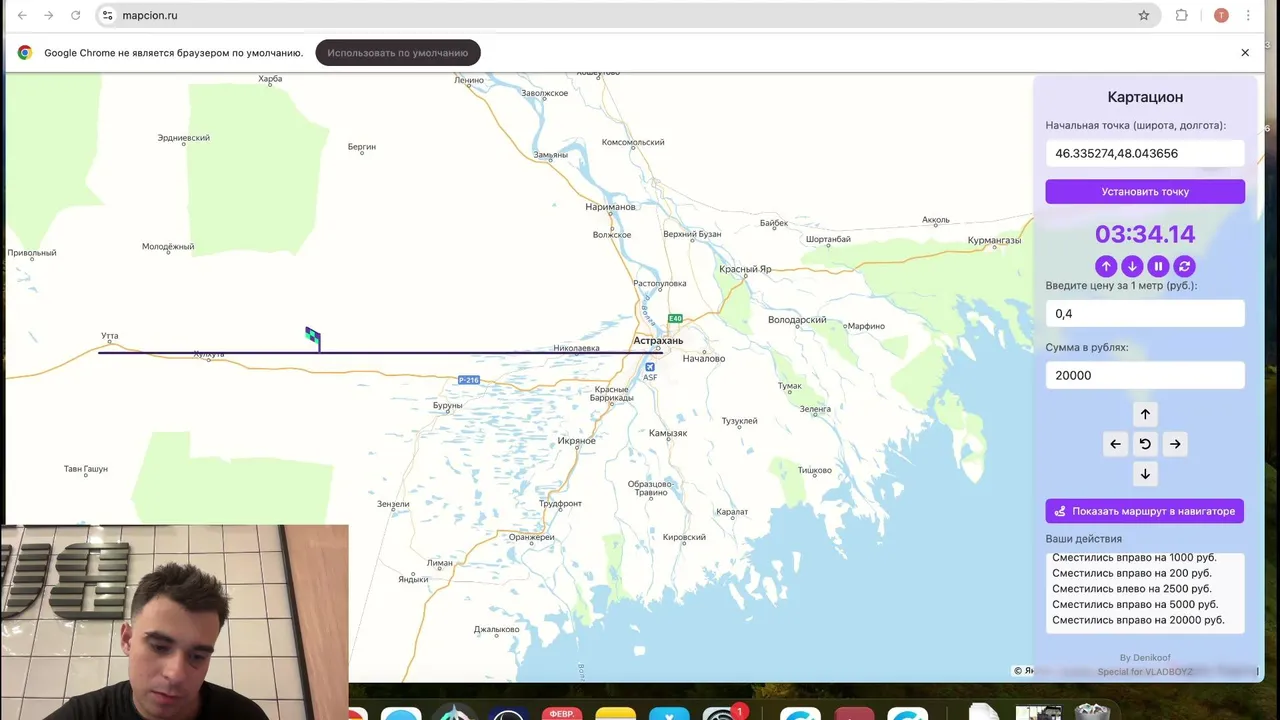The height and width of the screenshot is (720, 1280).
Task: Bookmark this page with the star icon
Action: [x=1144, y=15]
